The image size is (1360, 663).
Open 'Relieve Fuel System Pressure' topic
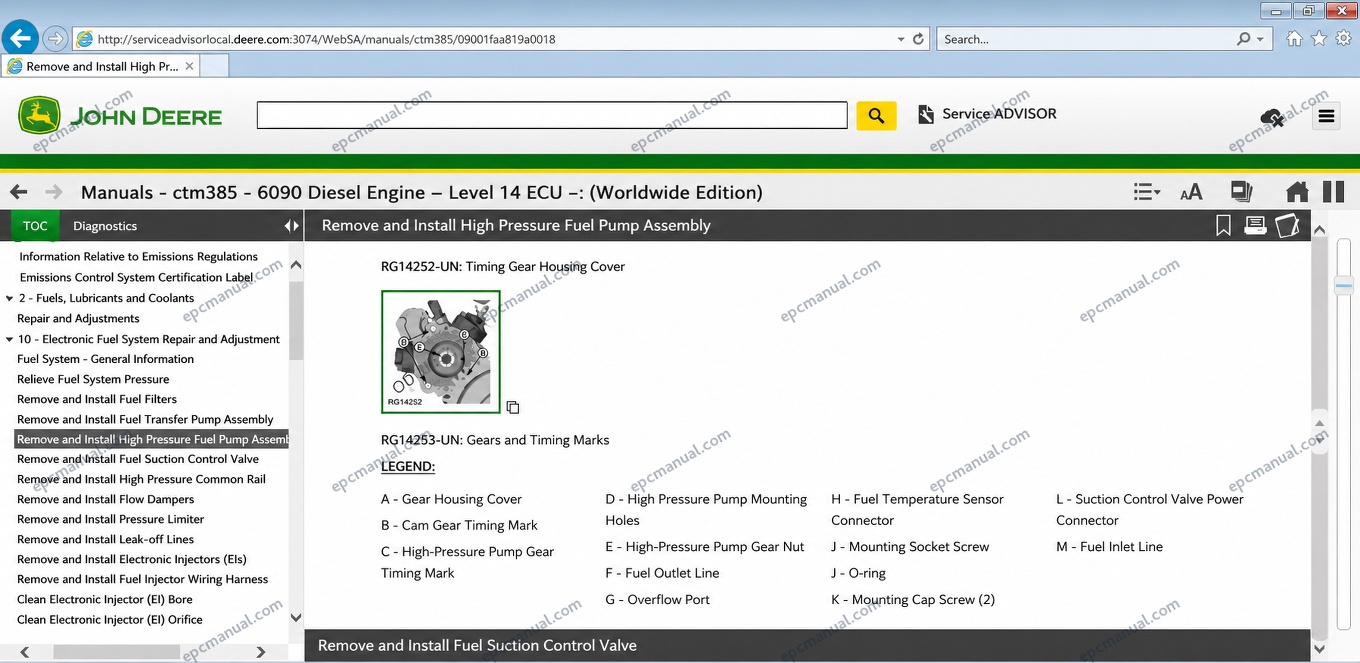(93, 379)
